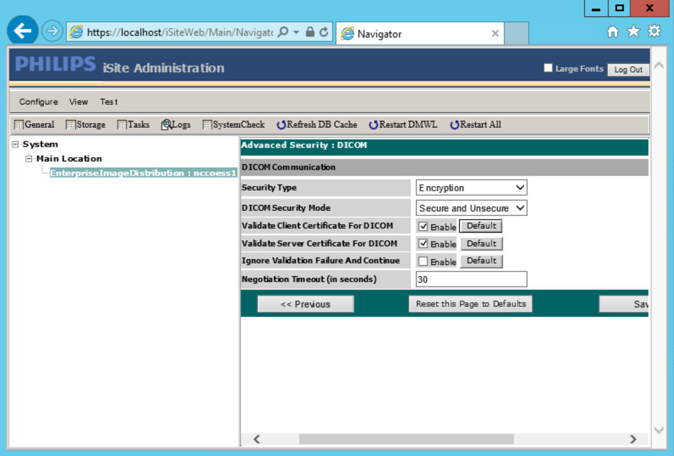The width and height of the screenshot is (674, 456).
Task: Click Refresh DB Cache
Action: tap(317, 125)
